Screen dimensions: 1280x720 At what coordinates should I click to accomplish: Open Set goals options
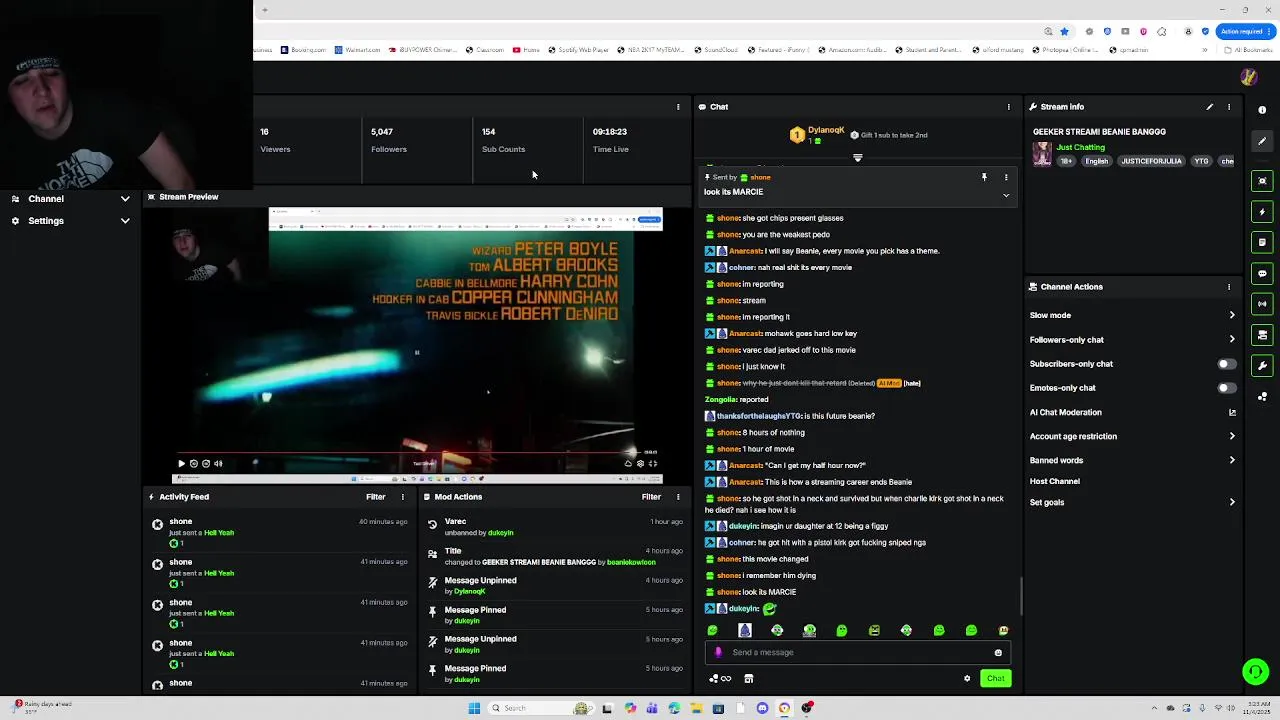pos(1133,502)
